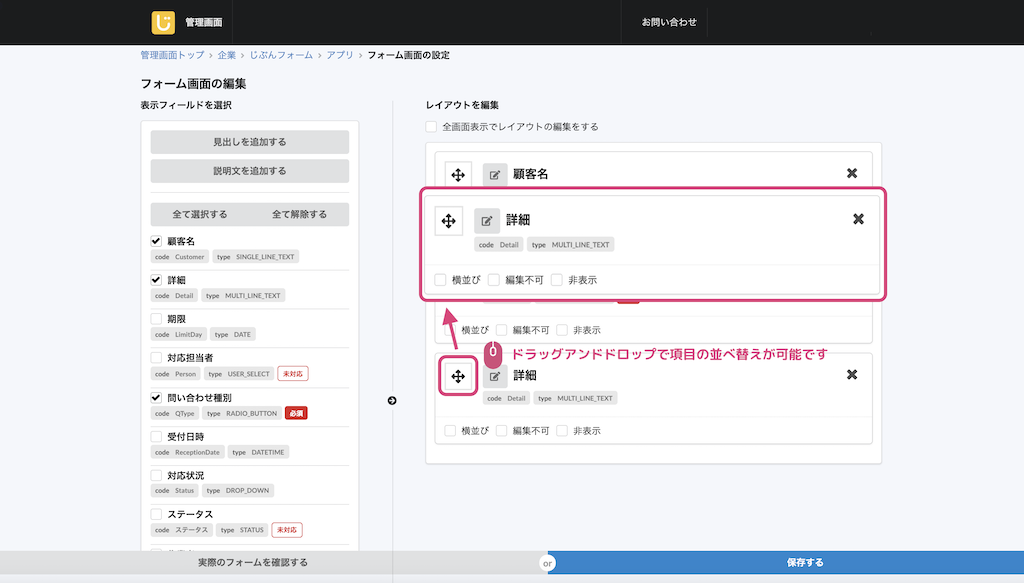
Task: Uncheck the 顧客名 field checkbox
Action: click(x=156, y=241)
